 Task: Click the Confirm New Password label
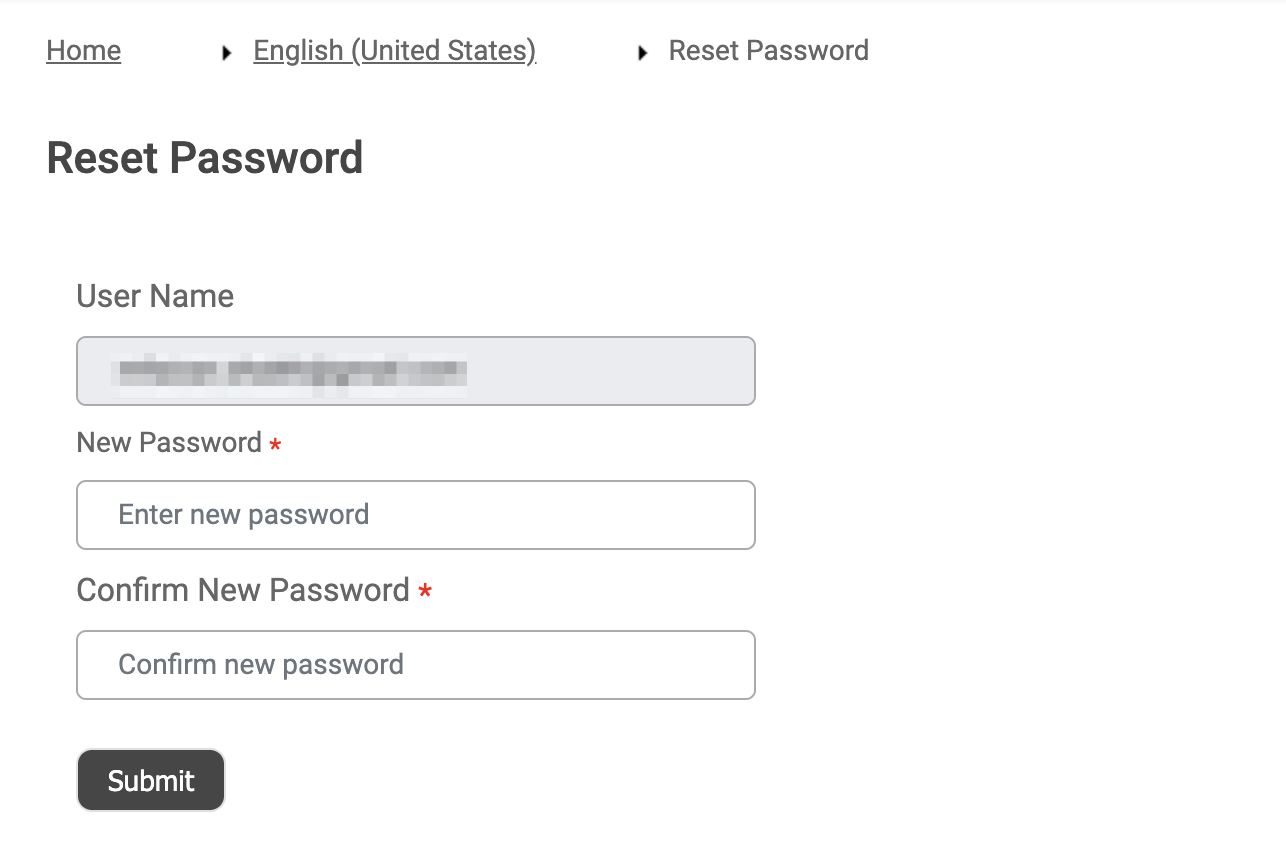243,590
